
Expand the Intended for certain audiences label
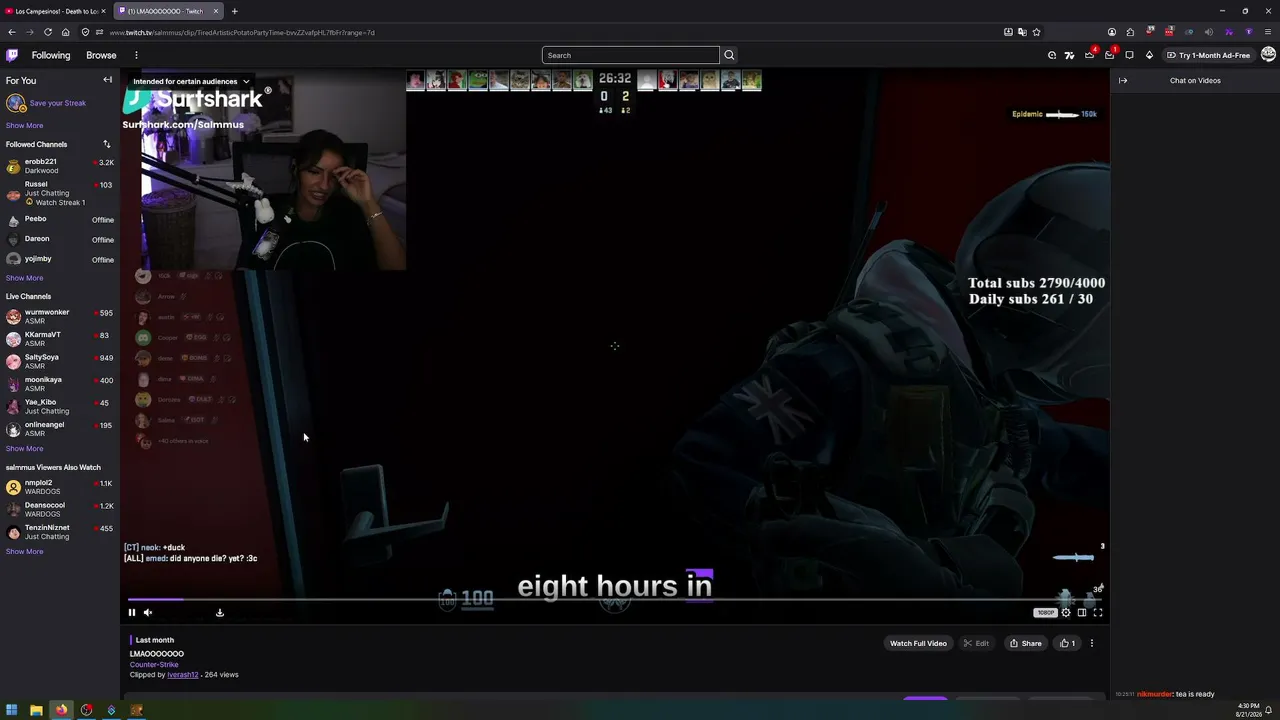pos(191,81)
